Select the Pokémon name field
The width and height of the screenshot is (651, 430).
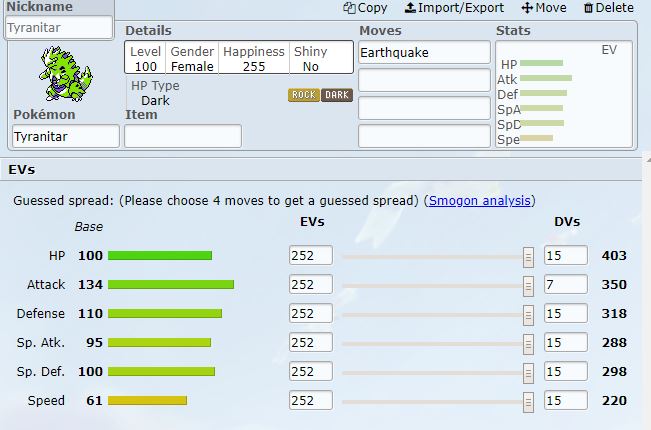coord(66,136)
